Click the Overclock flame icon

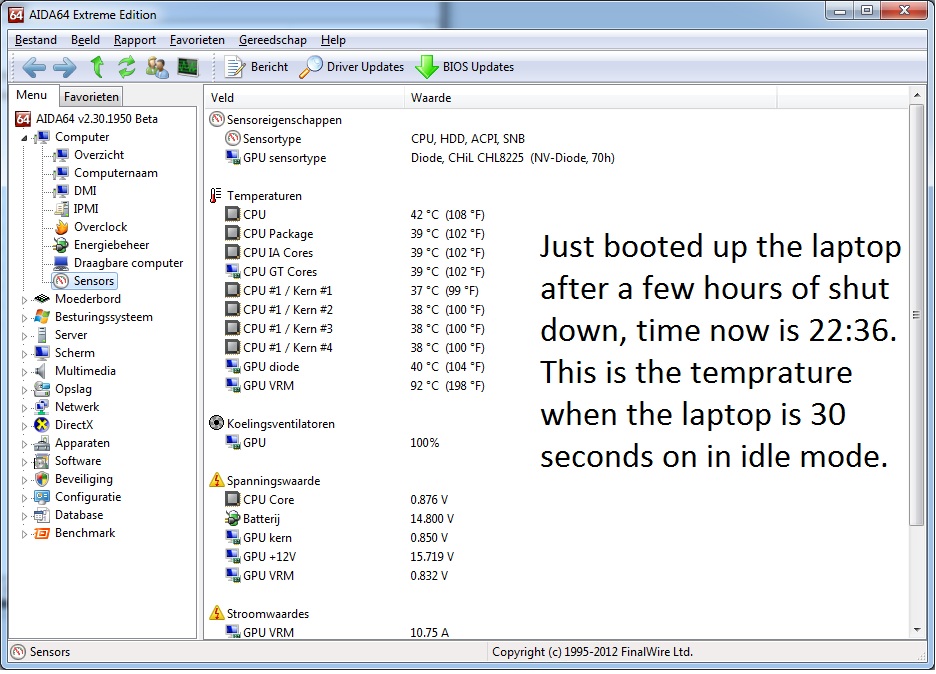click(x=61, y=227)
